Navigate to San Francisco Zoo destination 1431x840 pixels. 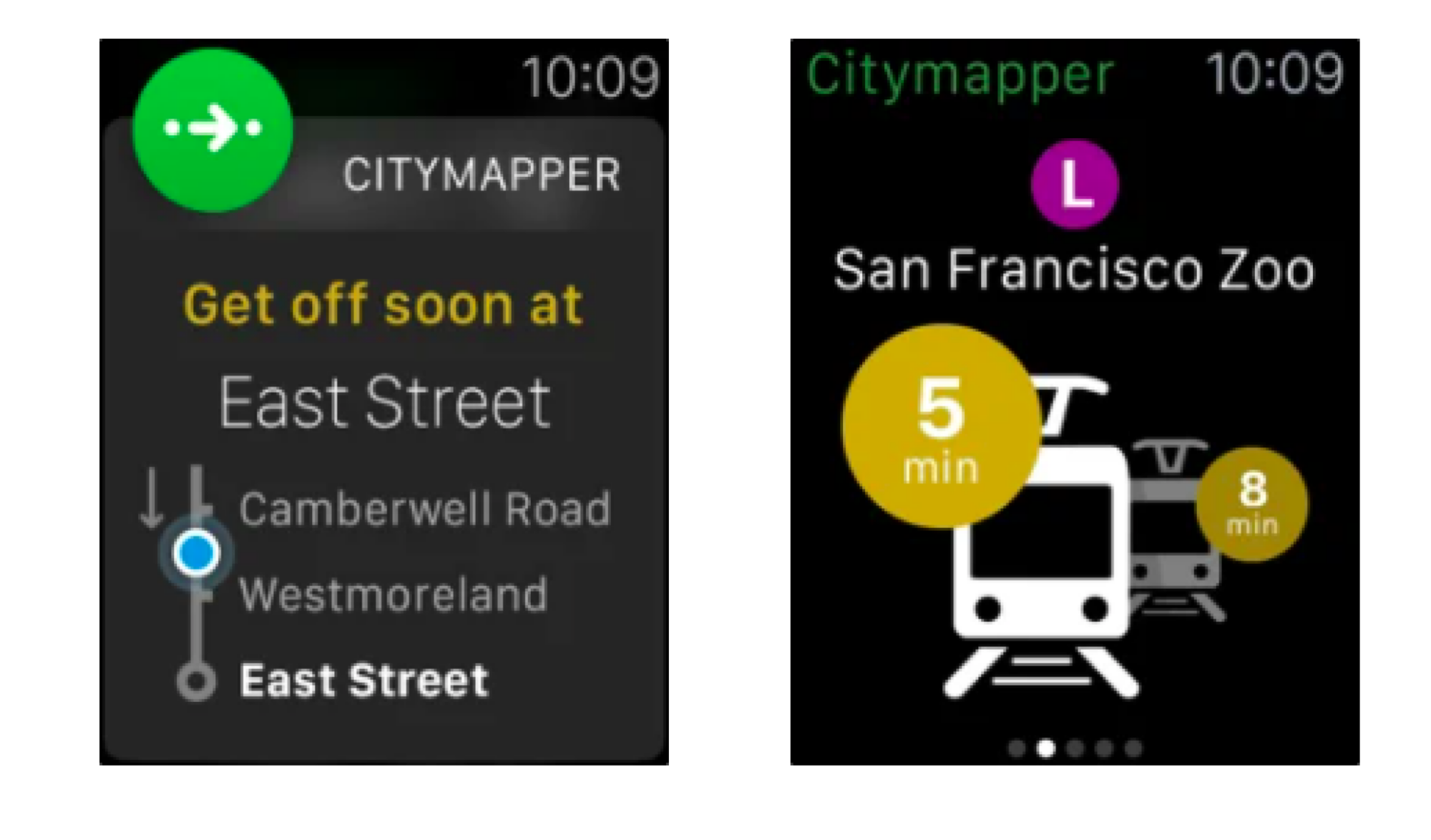click(1072, 268)
